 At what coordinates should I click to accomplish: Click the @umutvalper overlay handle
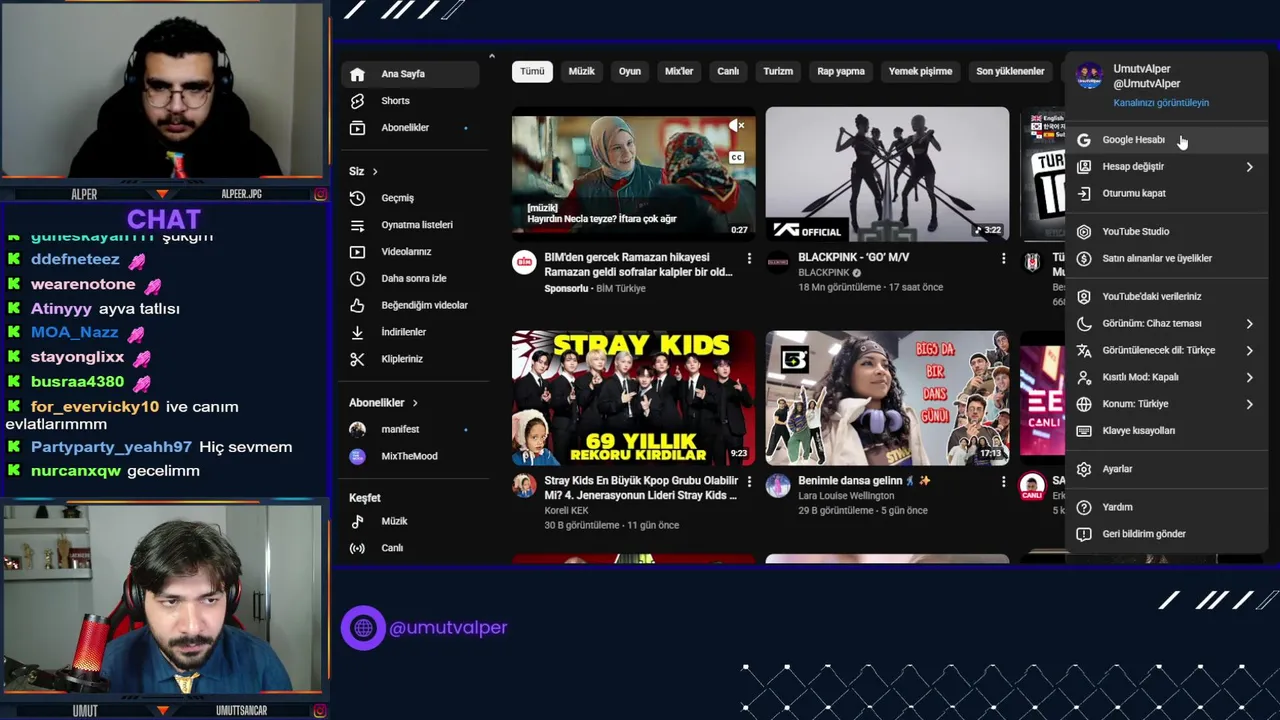448,628
